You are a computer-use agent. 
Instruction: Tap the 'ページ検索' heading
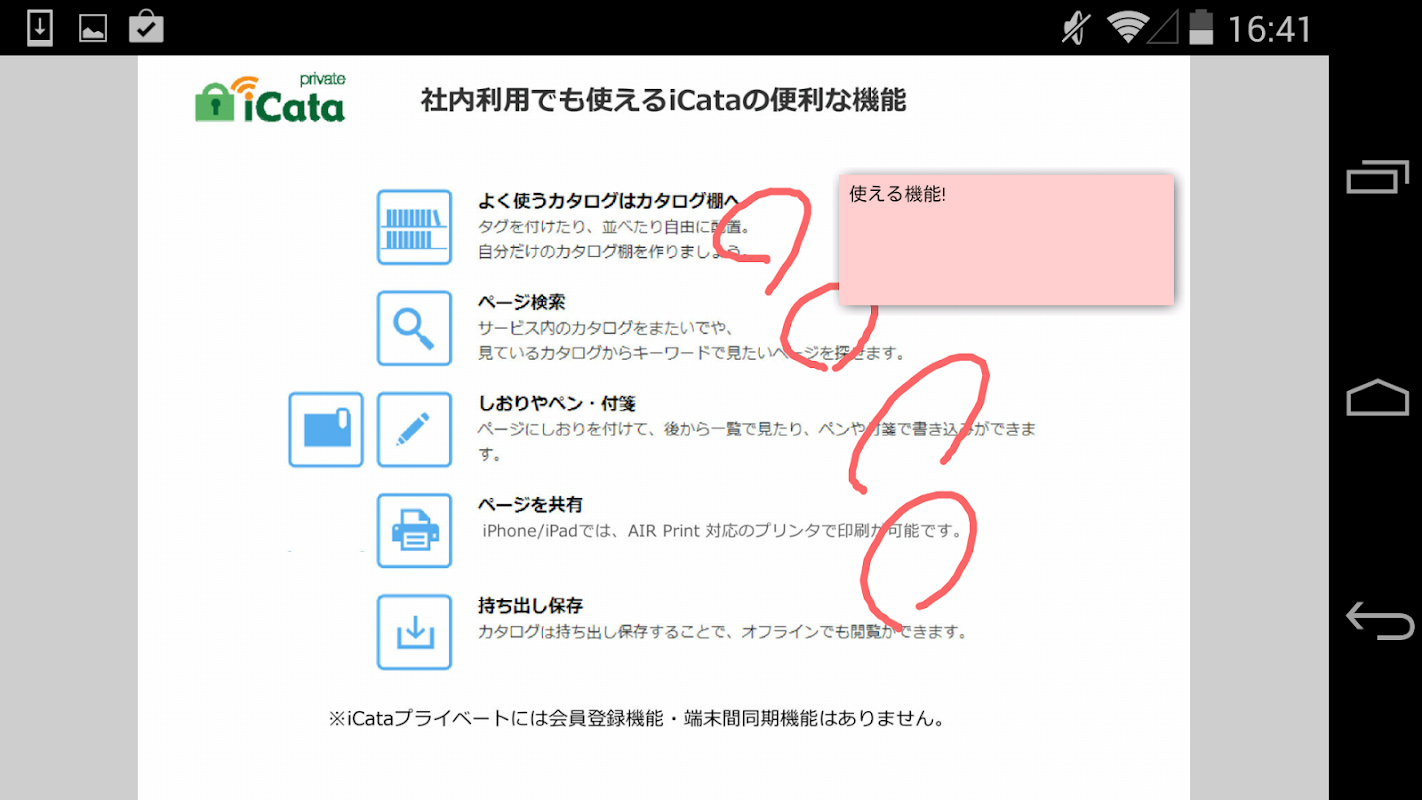pos(521,302)
